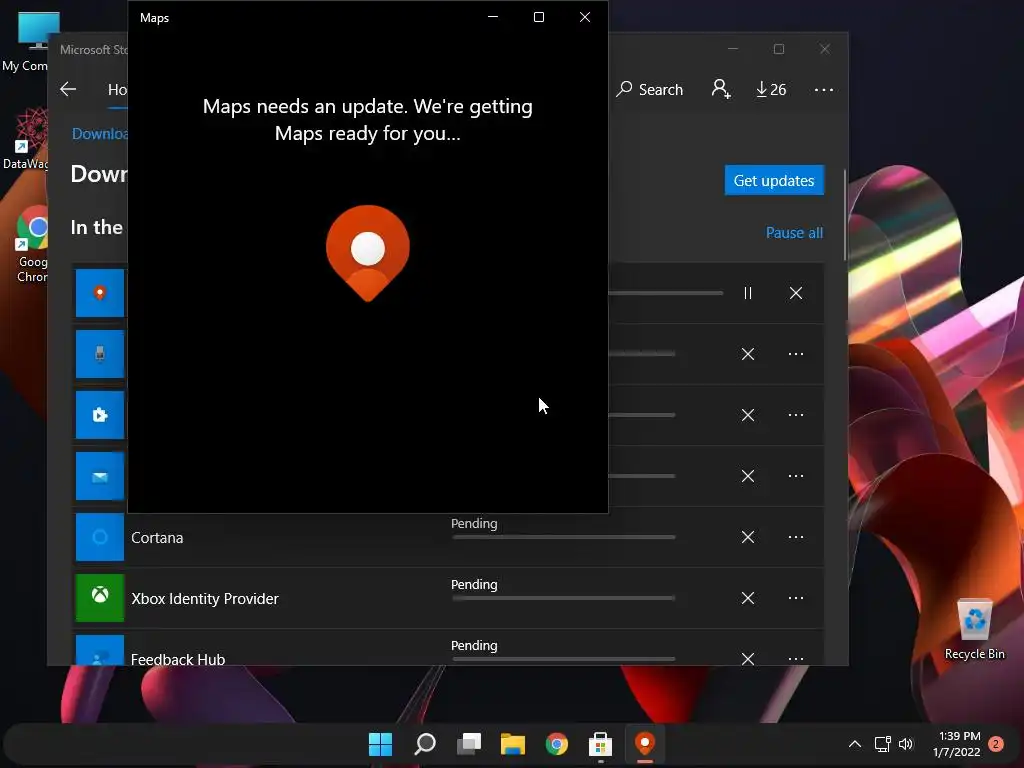Viewport: 1024px width, 768px height.
Task: Click Maps icon on taskbar
Action: (x=645, y=744)
